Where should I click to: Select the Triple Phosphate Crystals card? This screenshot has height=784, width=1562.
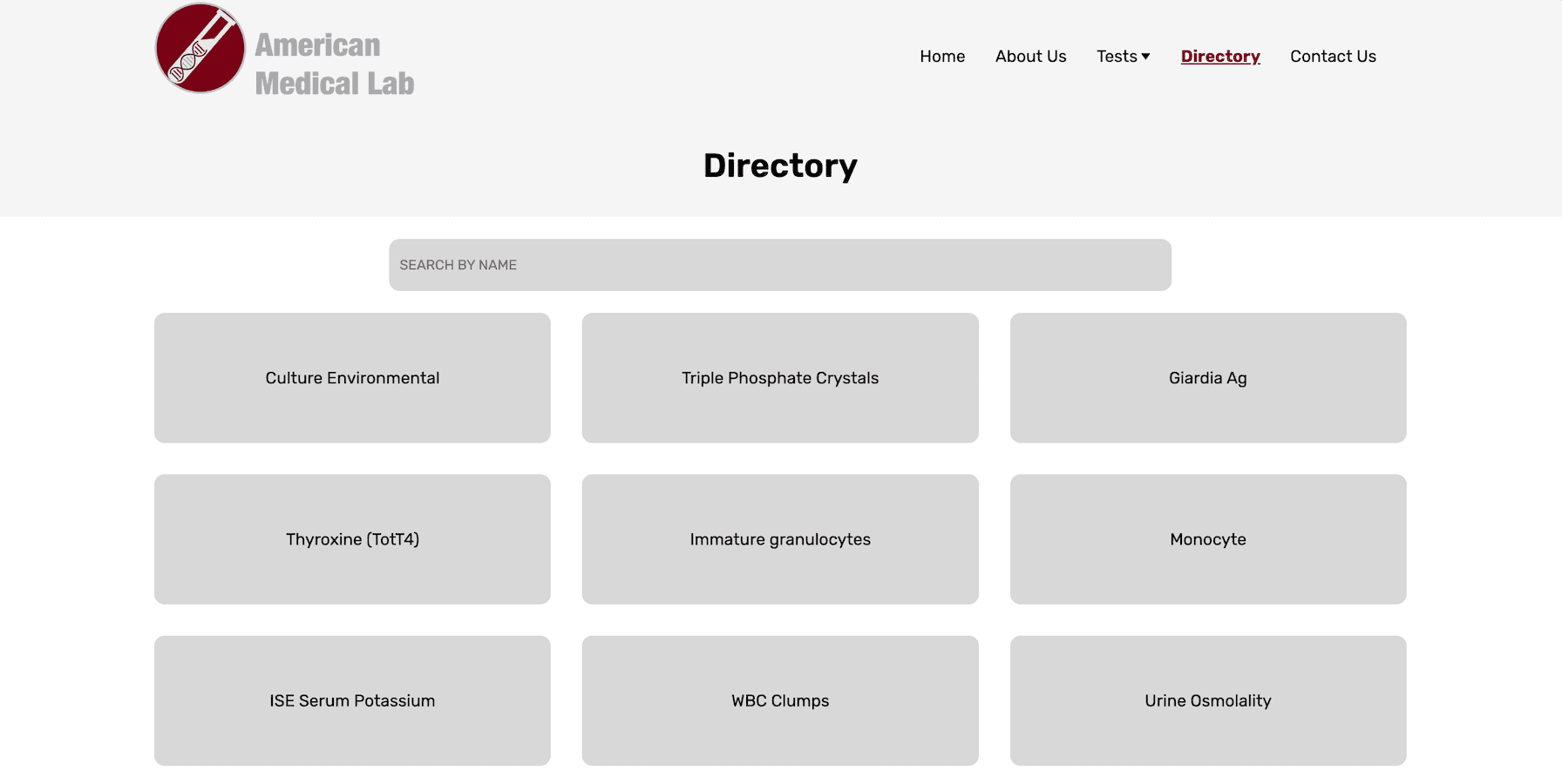pyautogui.click(x=780, y=377)
